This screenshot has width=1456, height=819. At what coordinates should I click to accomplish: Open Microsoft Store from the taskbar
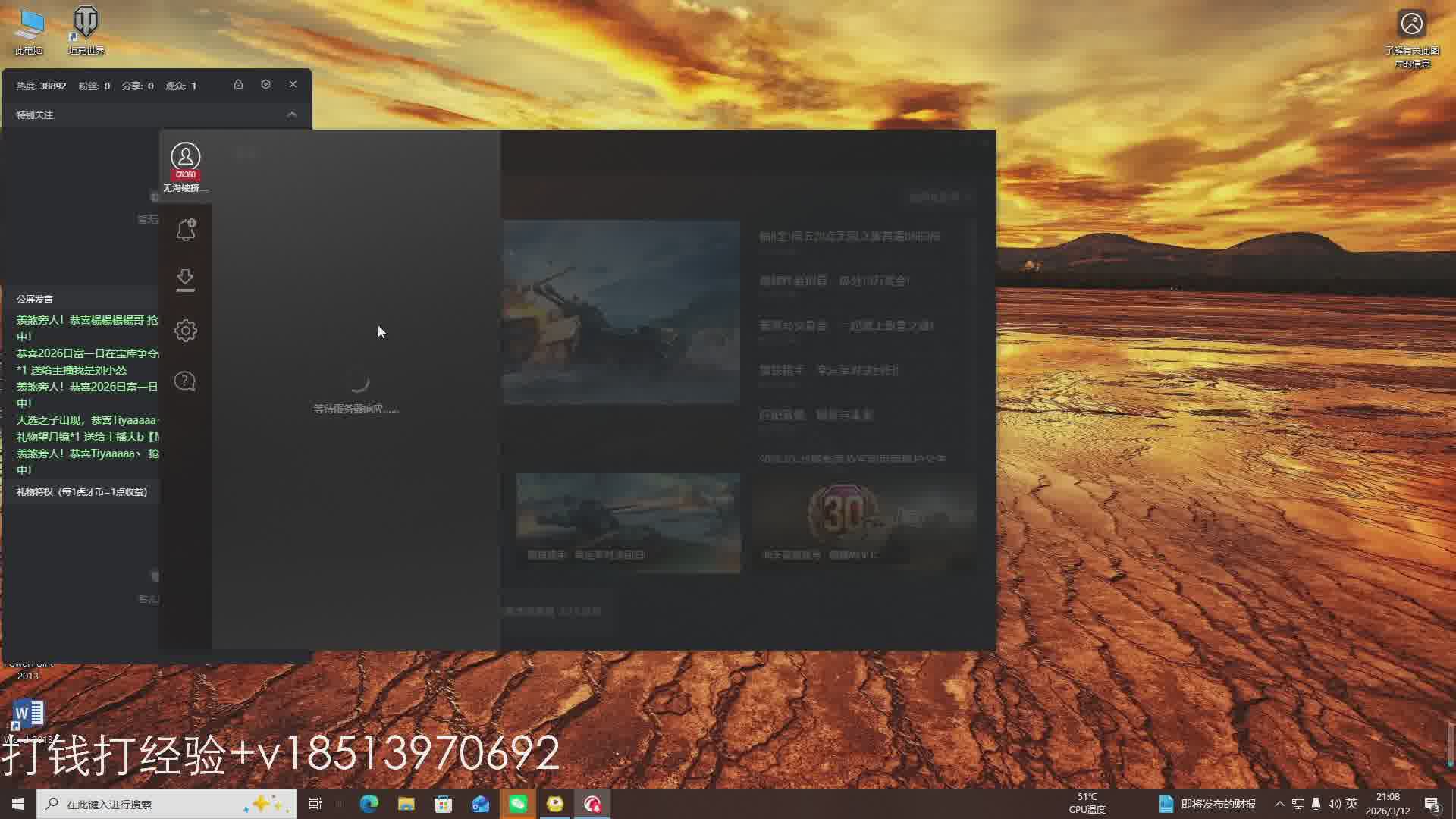pos(444,804)
